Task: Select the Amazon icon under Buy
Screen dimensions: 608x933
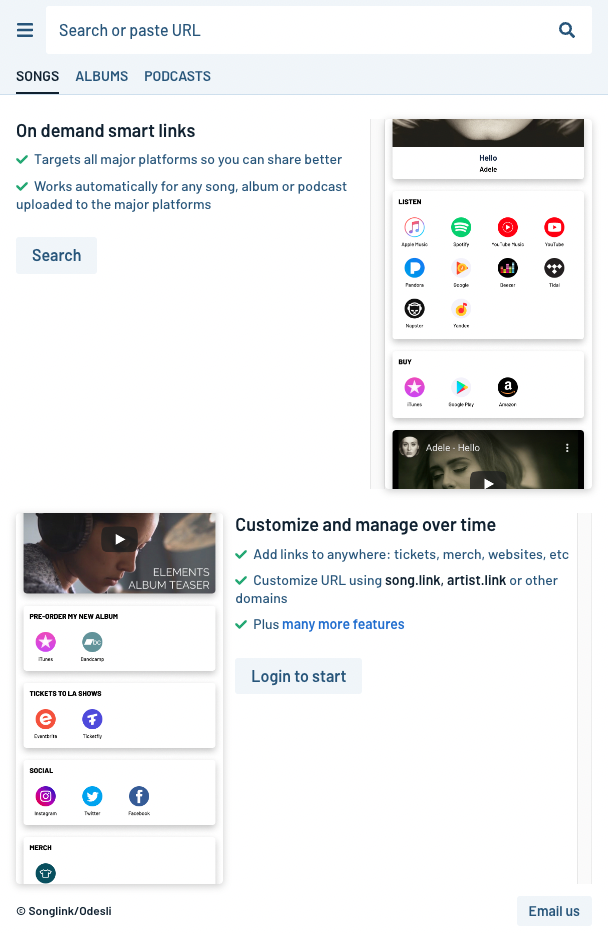Action: pyautogui.click(x=508, y=387)
